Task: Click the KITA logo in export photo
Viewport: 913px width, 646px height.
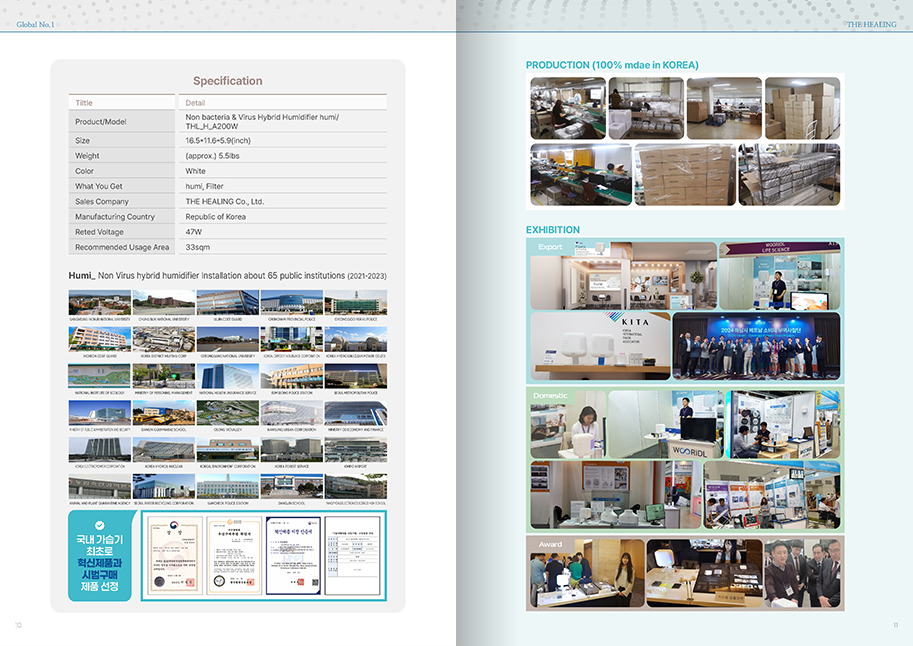Action: (628, 323)
